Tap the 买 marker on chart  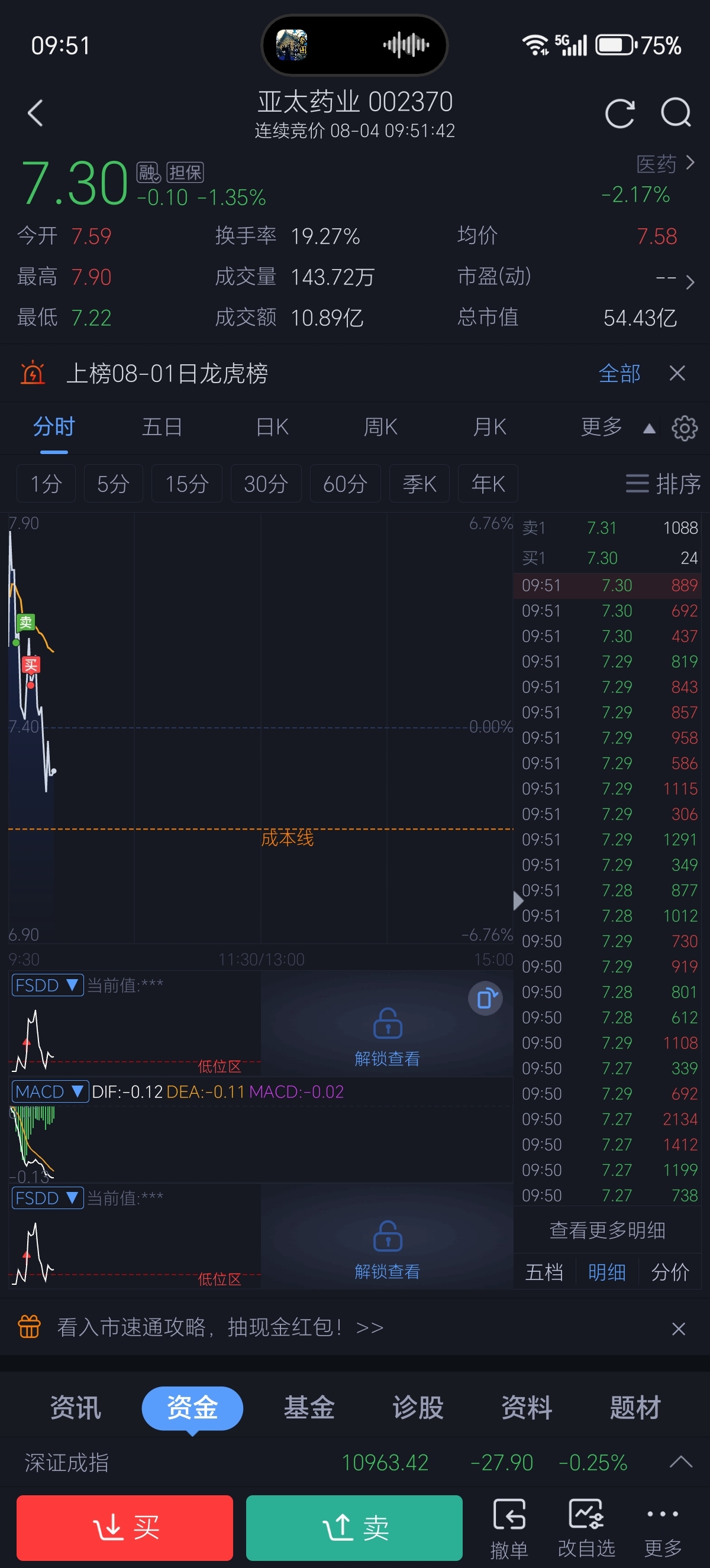[30, 665]
